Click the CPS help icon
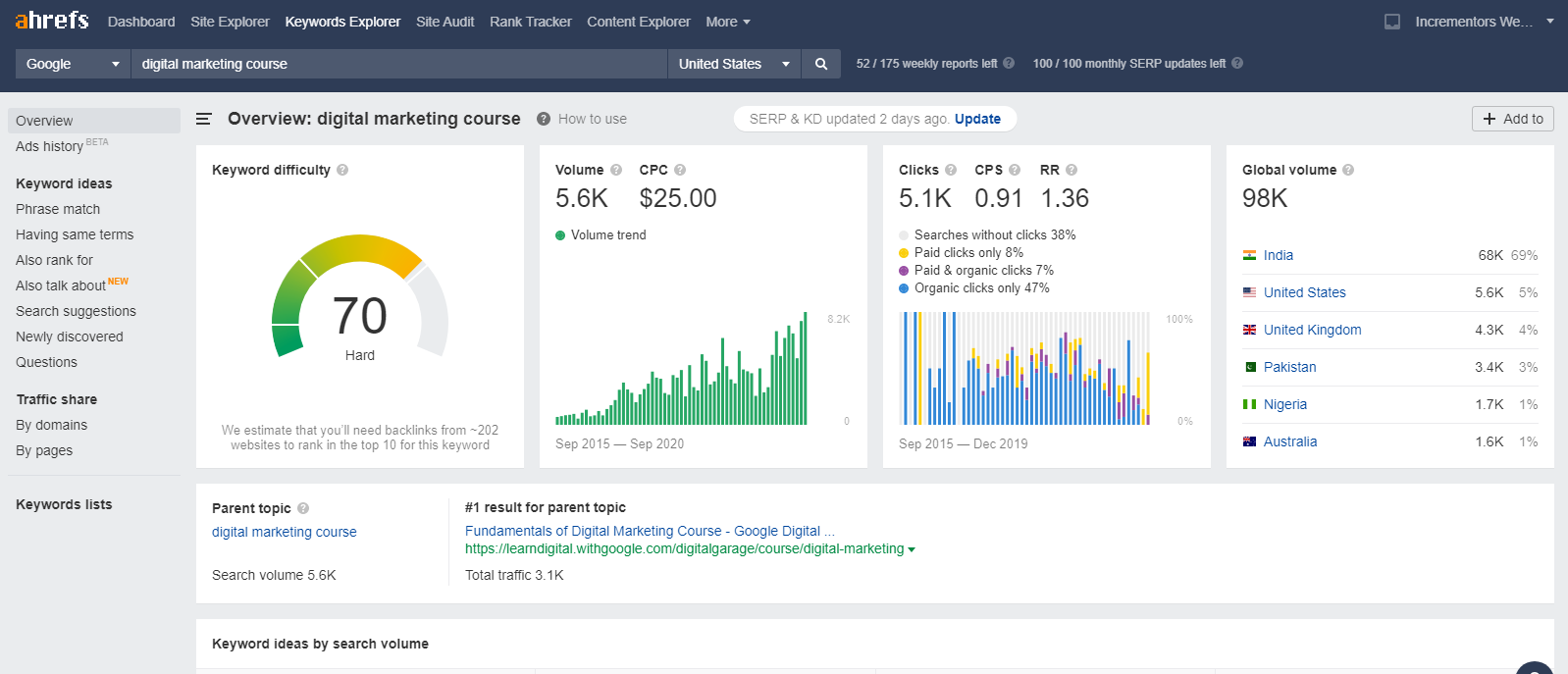This screenshot has height=674, width=1568. tap(1015, 170)
